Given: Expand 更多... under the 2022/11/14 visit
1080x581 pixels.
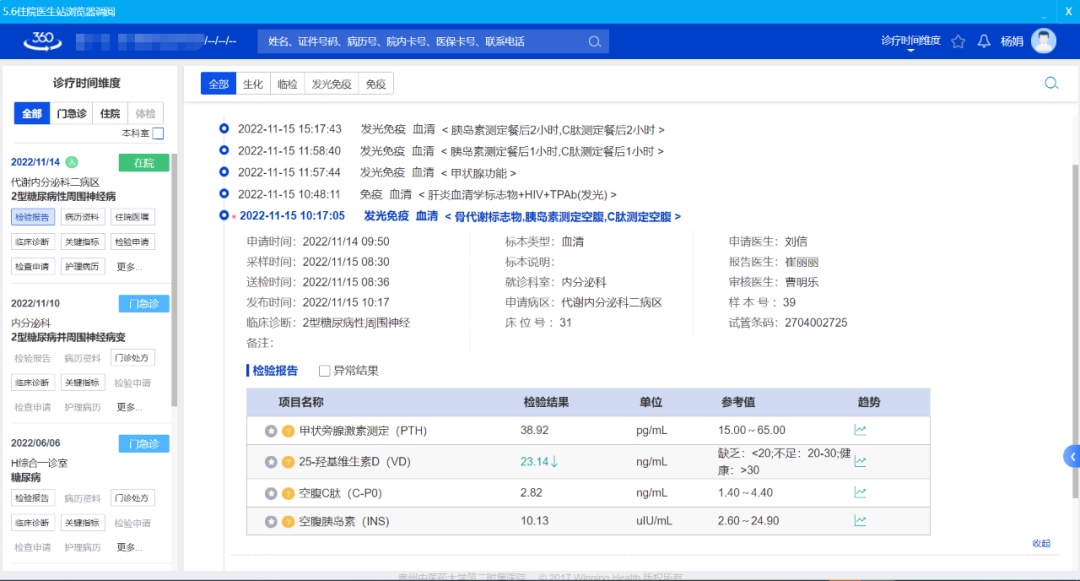Looking at the screenshot, I should coord(129,266).
